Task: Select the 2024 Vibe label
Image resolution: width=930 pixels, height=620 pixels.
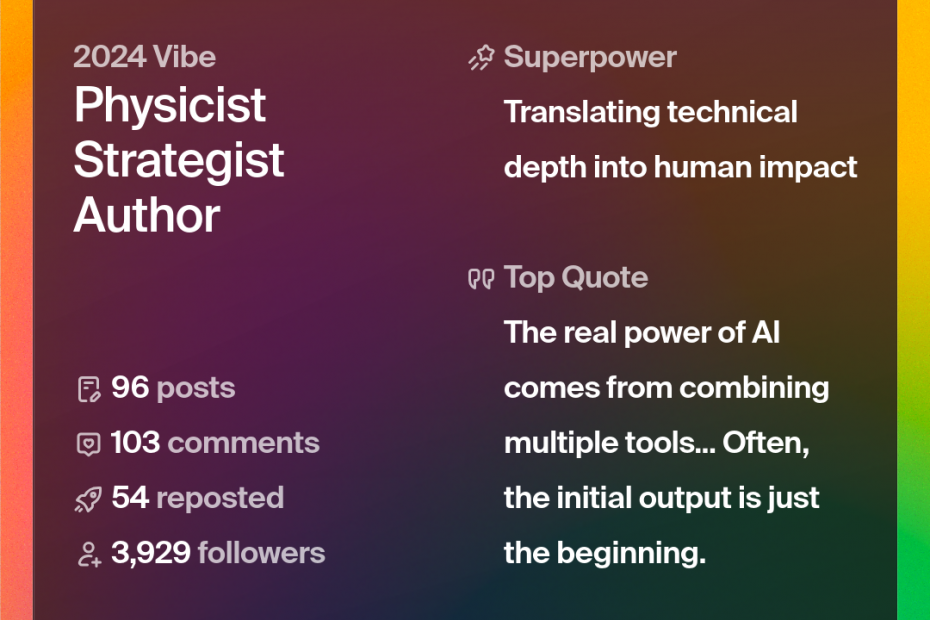Action: click(144, 57)
